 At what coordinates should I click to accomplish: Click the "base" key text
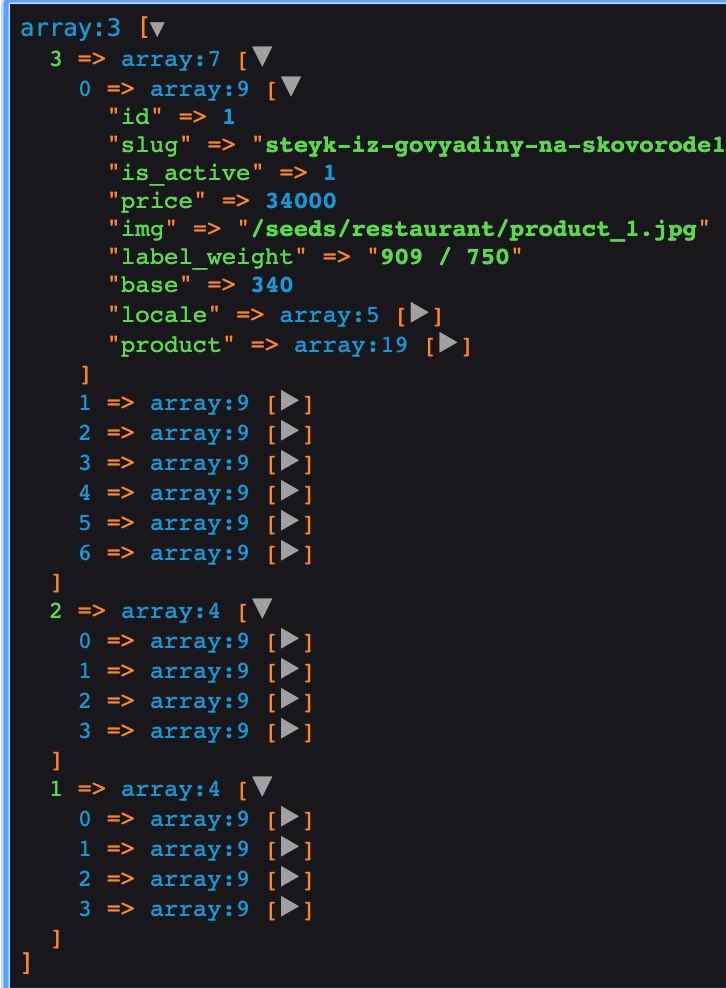tap(149, 285)
